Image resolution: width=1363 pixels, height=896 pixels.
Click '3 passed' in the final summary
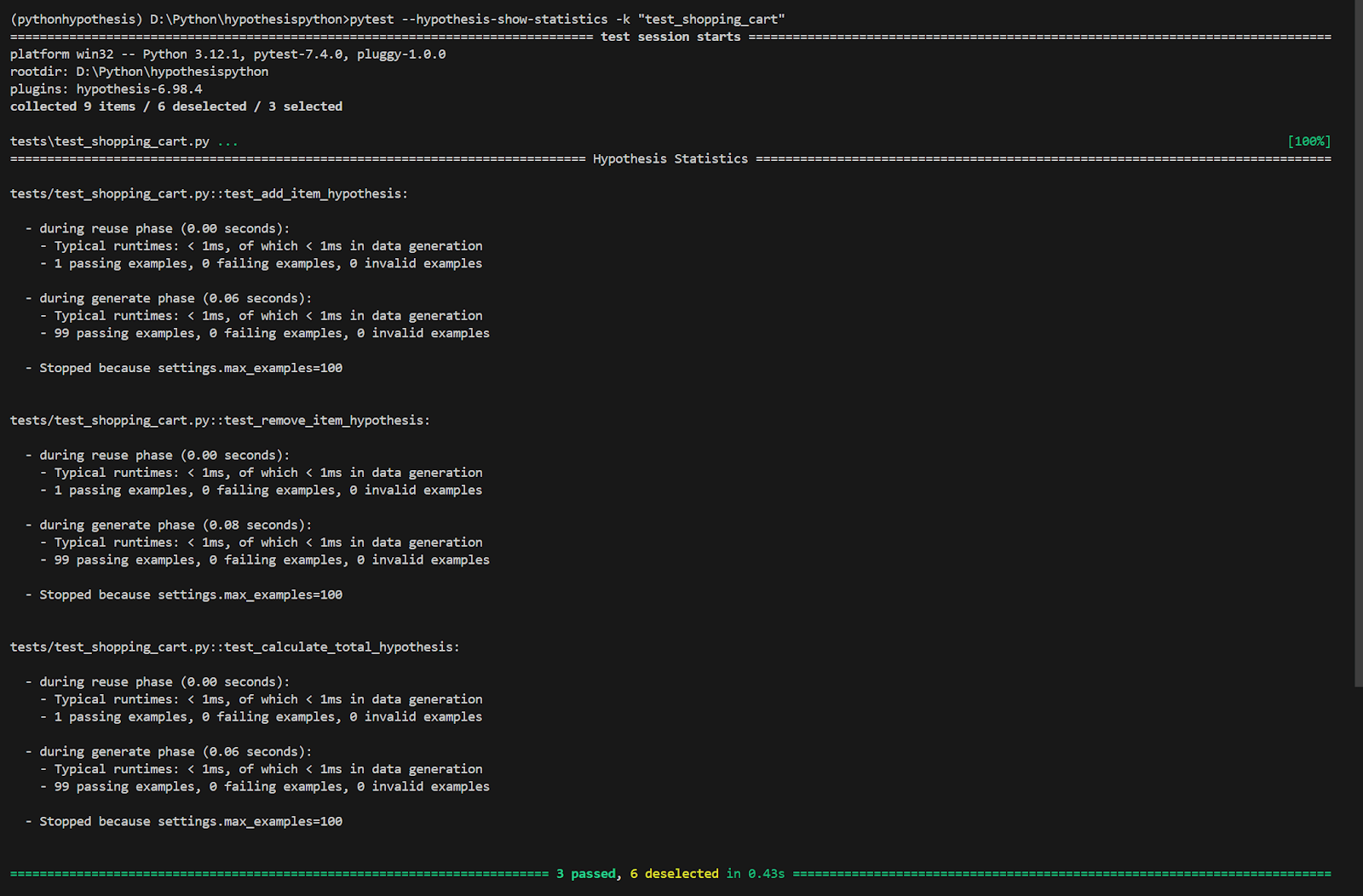586,874
